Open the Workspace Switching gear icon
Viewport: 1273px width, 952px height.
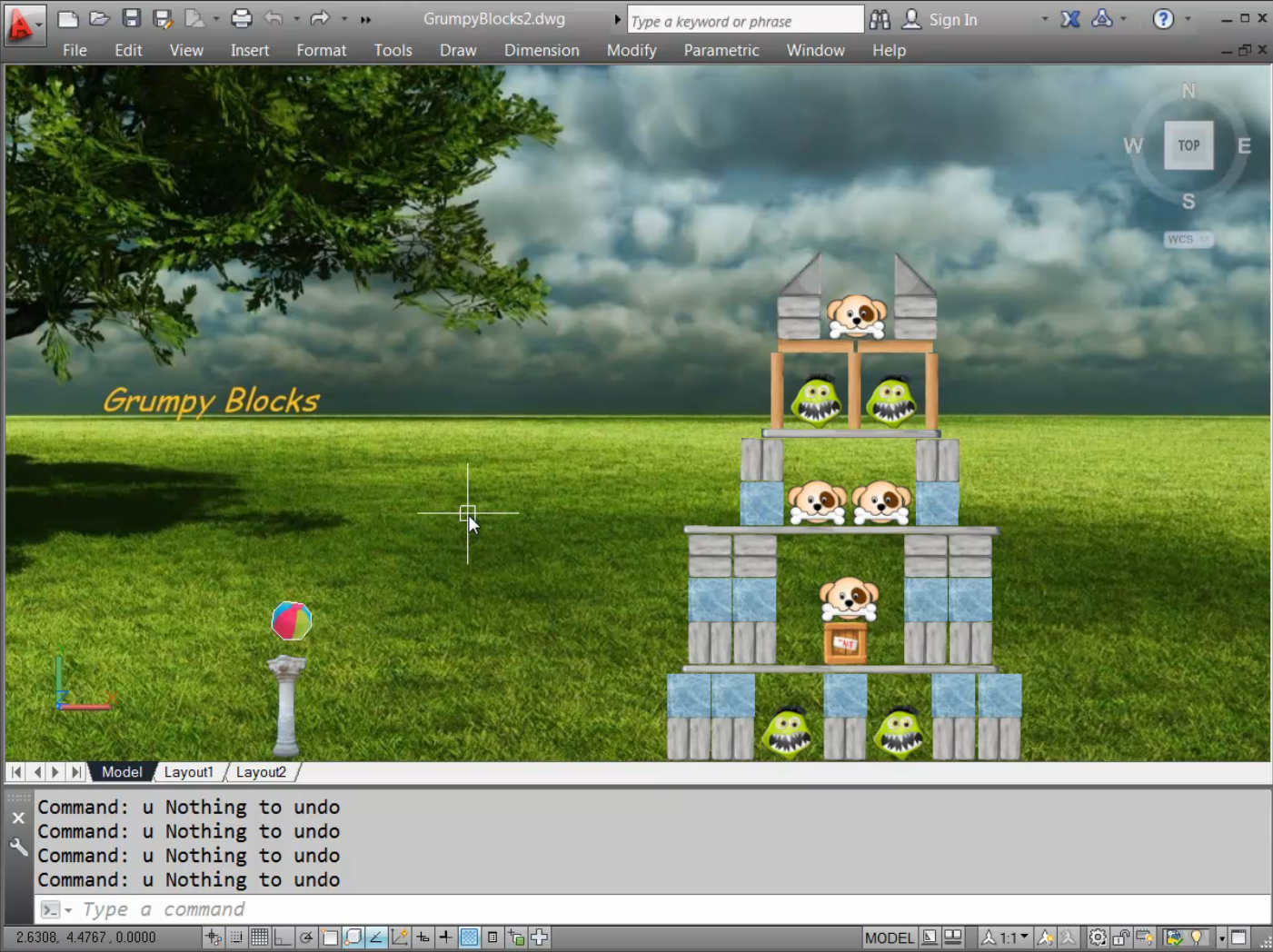[1098, 937]
